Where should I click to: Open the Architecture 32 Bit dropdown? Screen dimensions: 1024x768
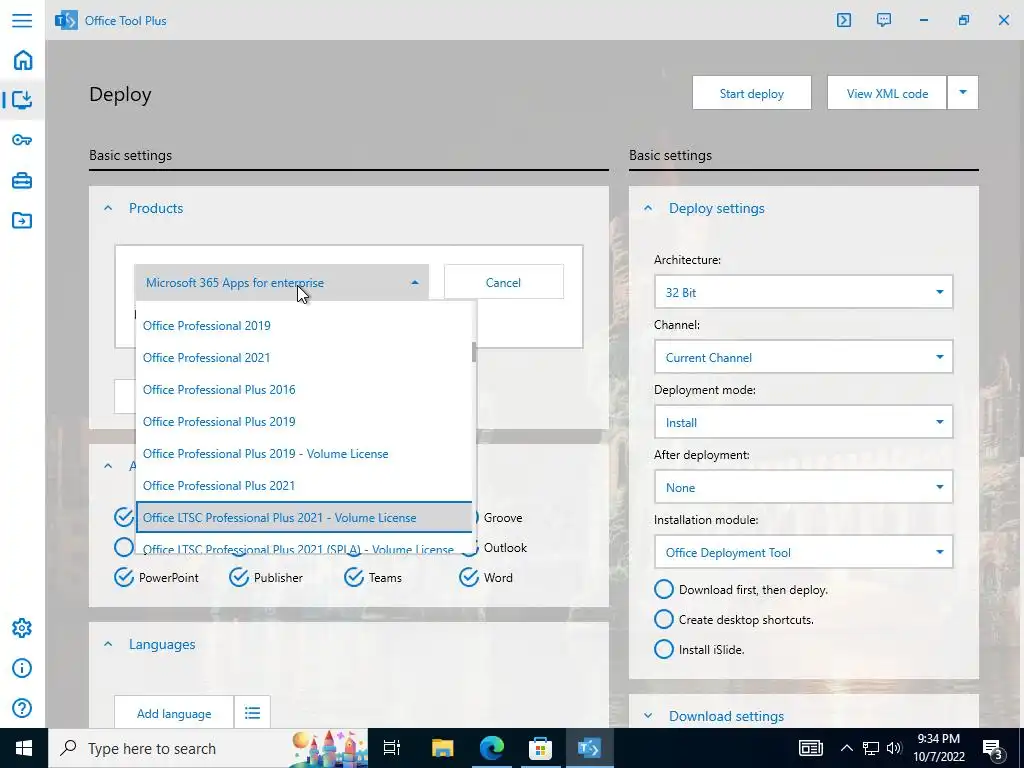pos(803,292)
